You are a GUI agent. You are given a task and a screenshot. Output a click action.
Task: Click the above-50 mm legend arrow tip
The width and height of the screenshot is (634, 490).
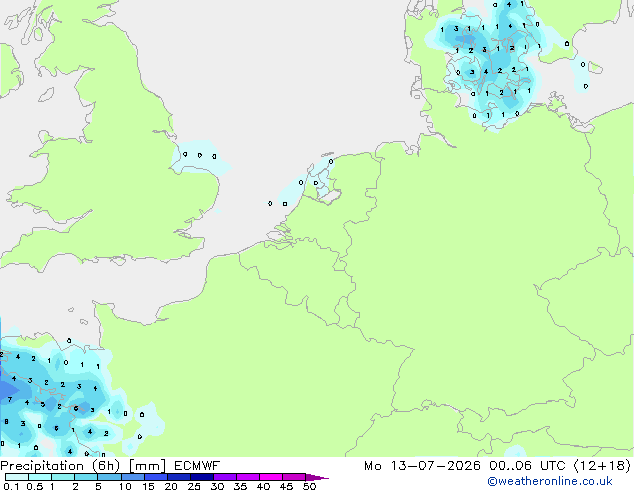pyautogui.click(x=317, y=478)
